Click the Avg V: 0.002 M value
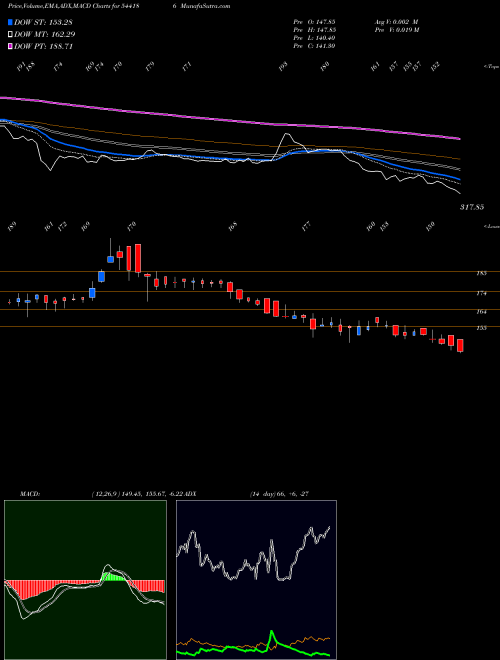 pos(397,21)
